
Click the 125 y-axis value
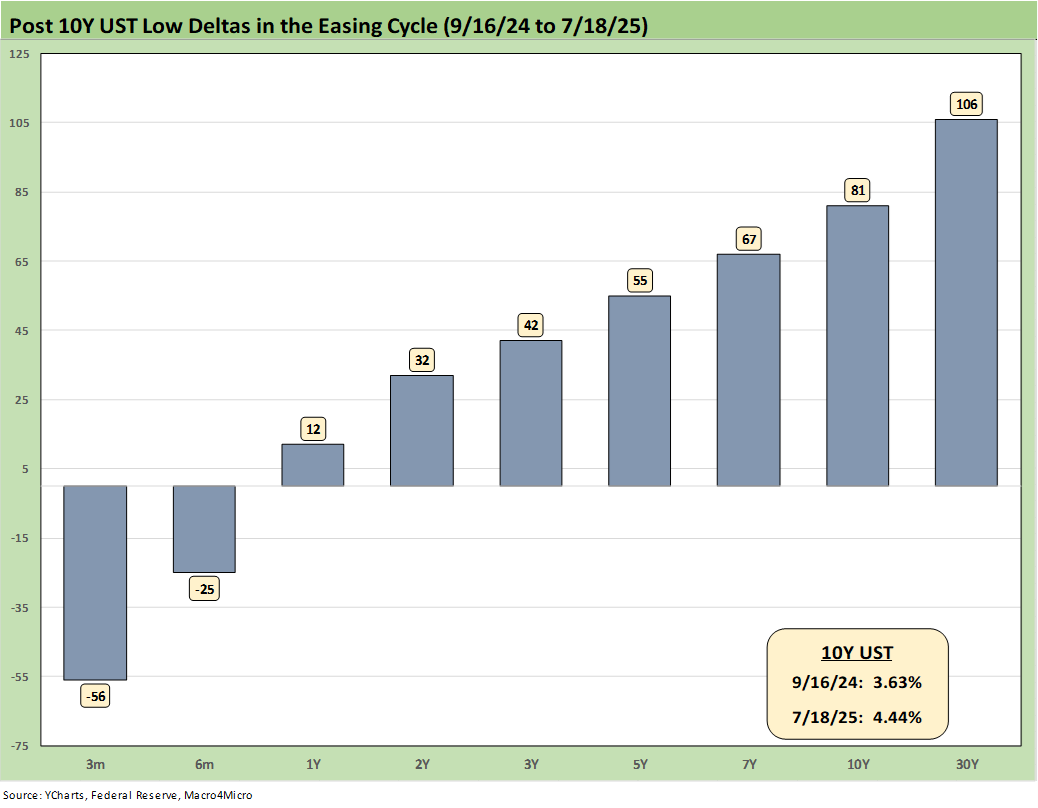(x=20, y=54)
